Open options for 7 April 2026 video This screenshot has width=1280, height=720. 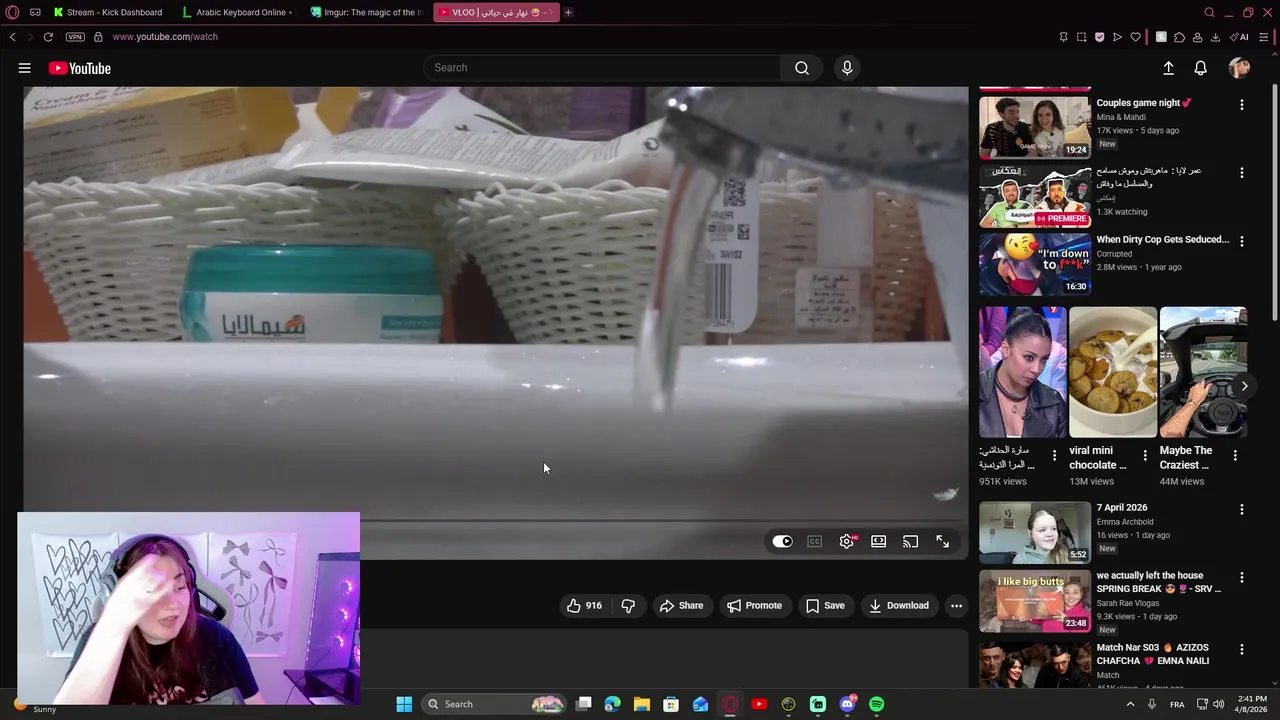[1242, 509]
